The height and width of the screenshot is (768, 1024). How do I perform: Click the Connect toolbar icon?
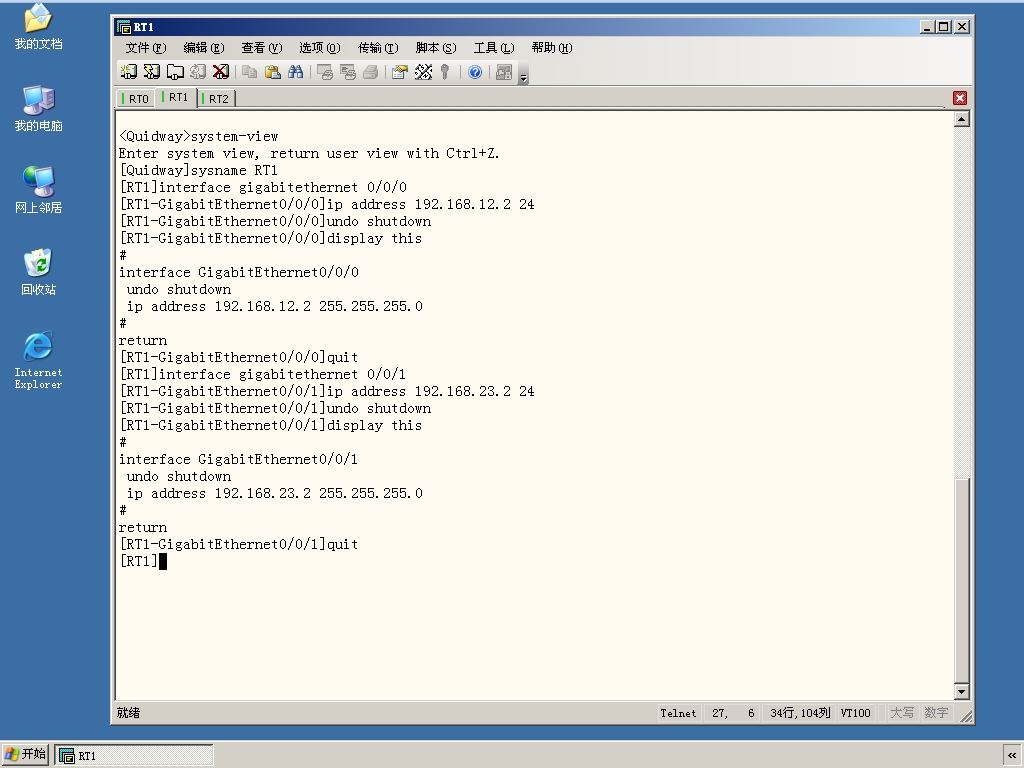click(x=129, y=72)
